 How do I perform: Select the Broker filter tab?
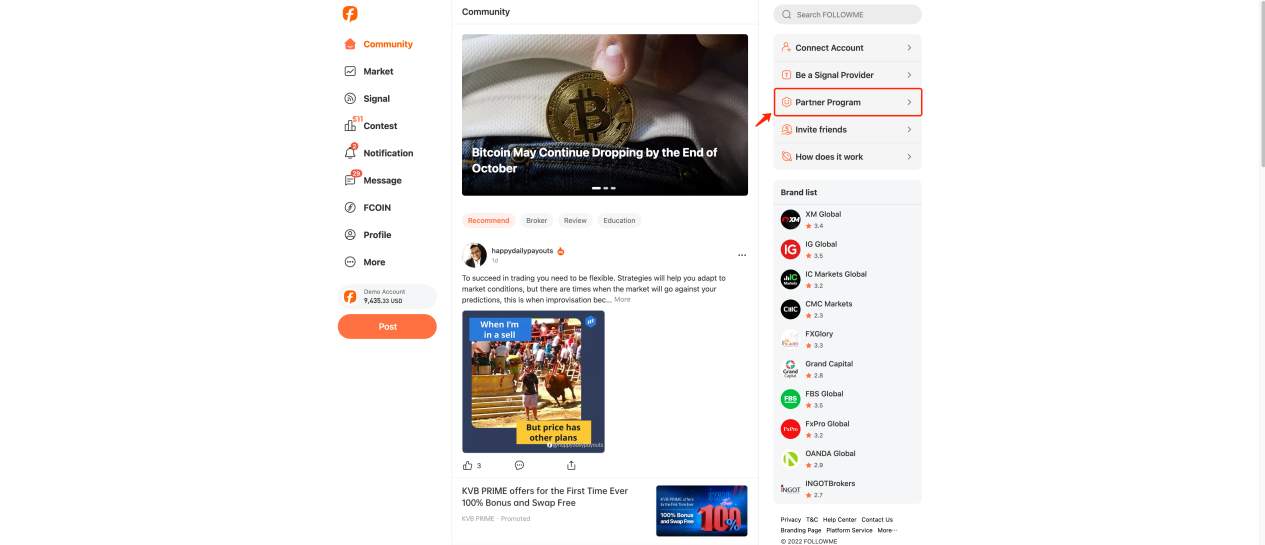point(537,220)
